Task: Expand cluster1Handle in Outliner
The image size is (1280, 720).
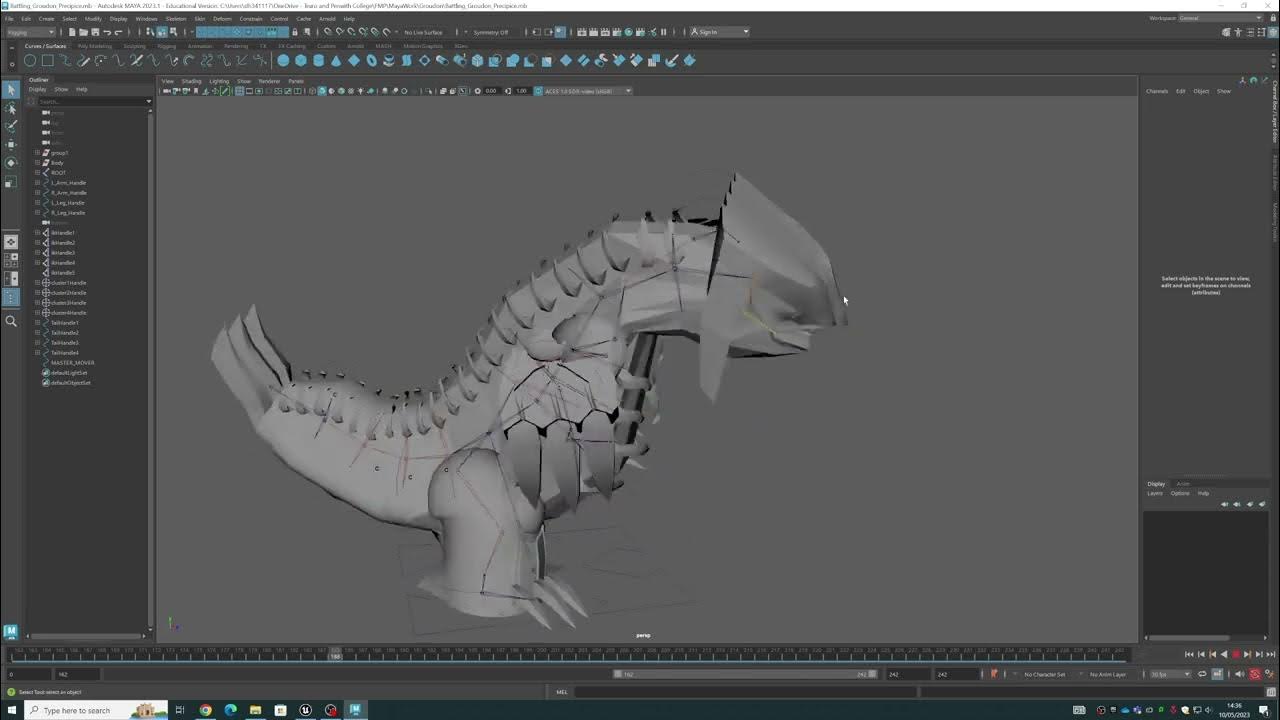Action: 37,283
